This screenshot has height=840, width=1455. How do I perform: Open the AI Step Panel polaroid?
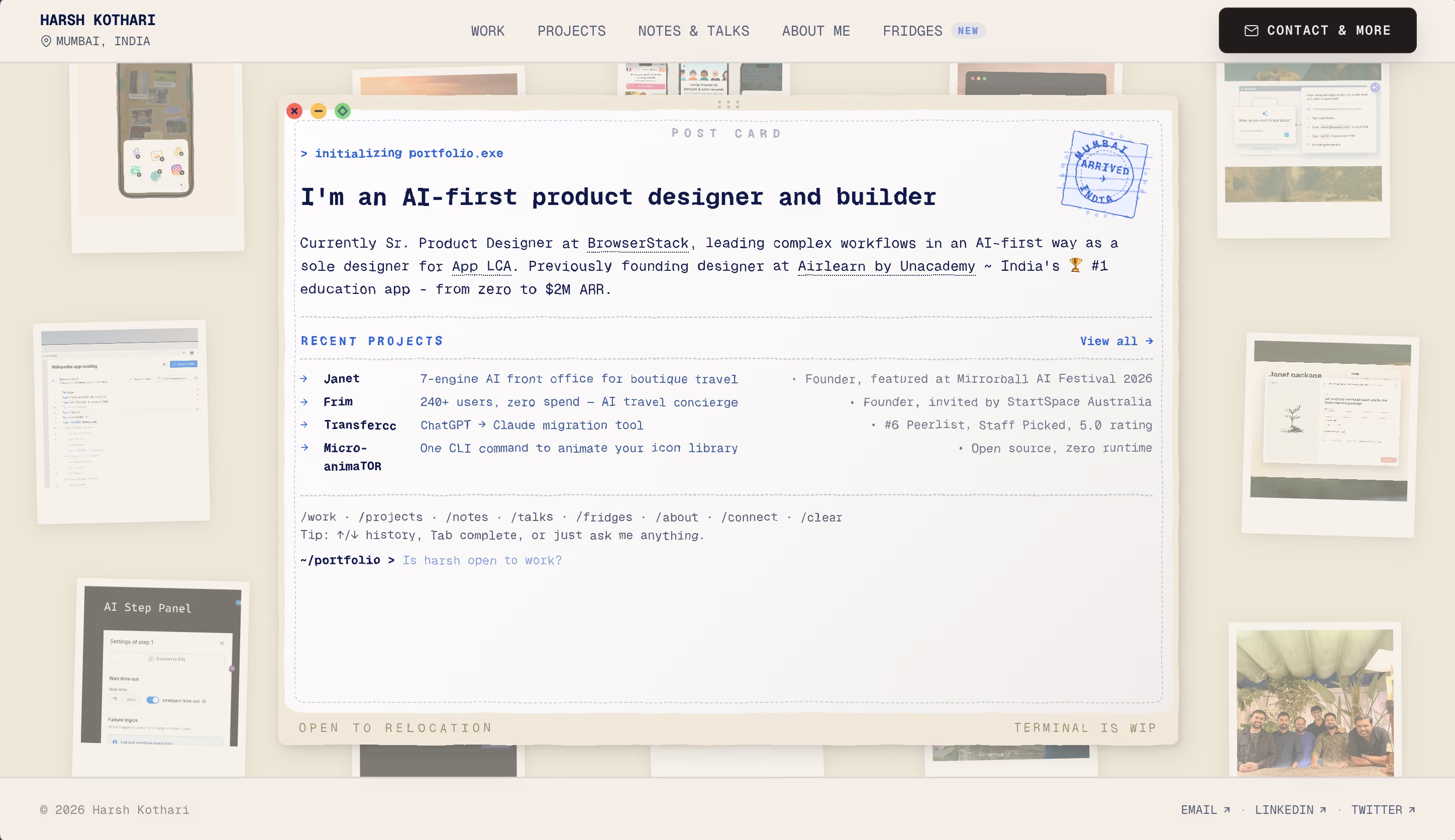[x=161, y=677]
